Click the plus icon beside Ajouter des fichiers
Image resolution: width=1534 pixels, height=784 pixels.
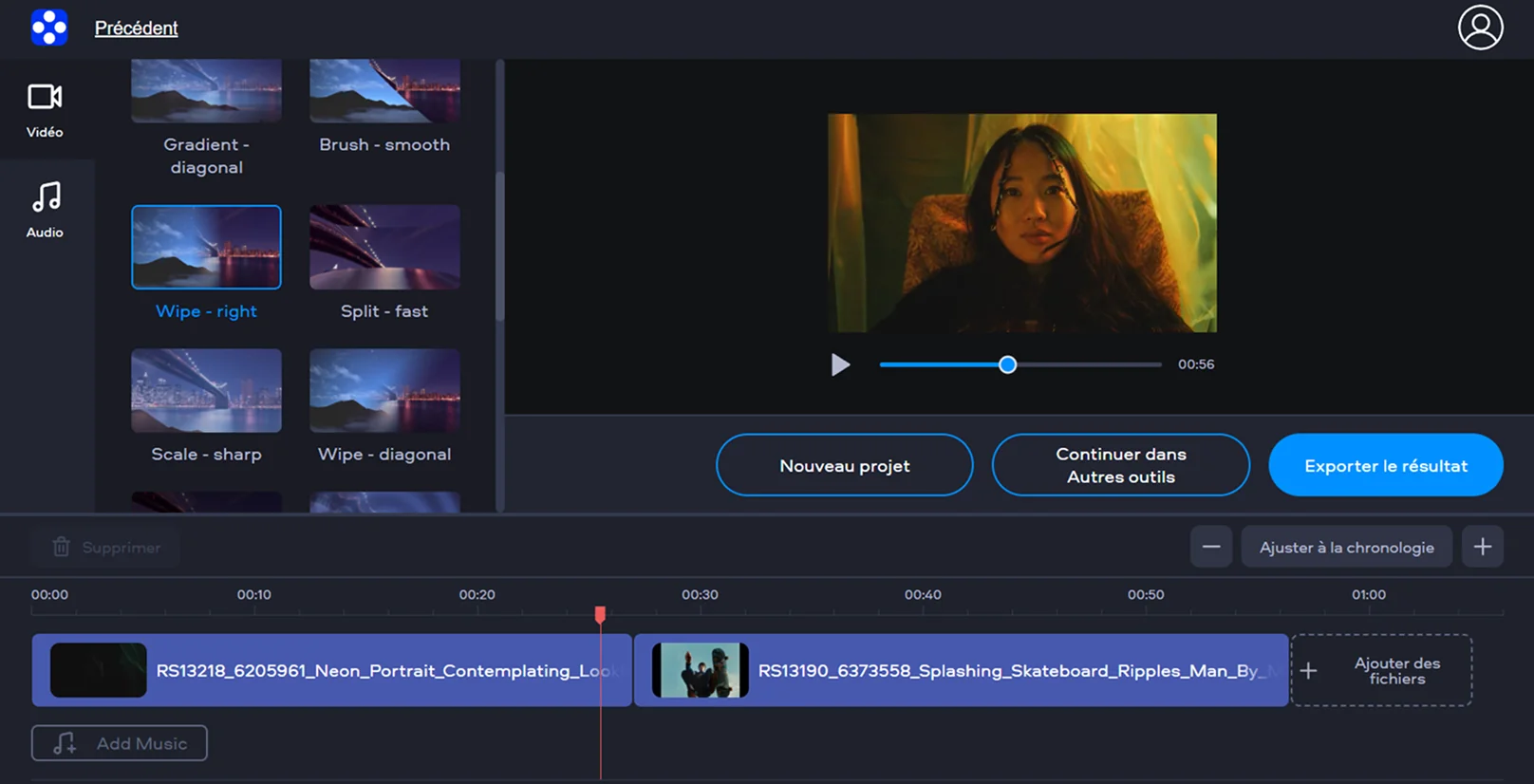[1308, 671]
